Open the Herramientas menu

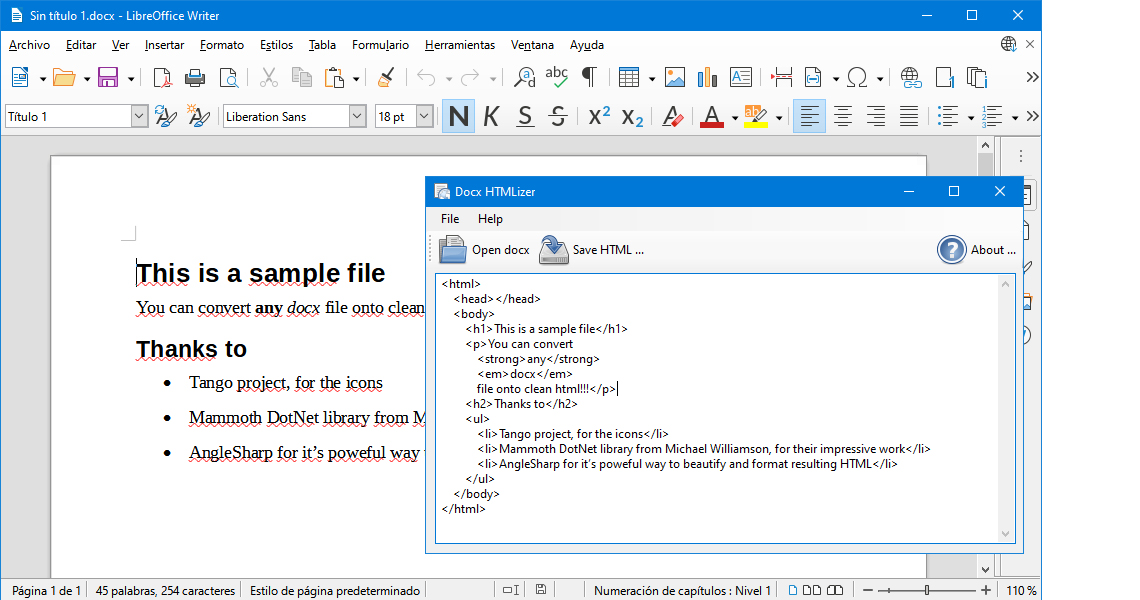tap(459, 45)
